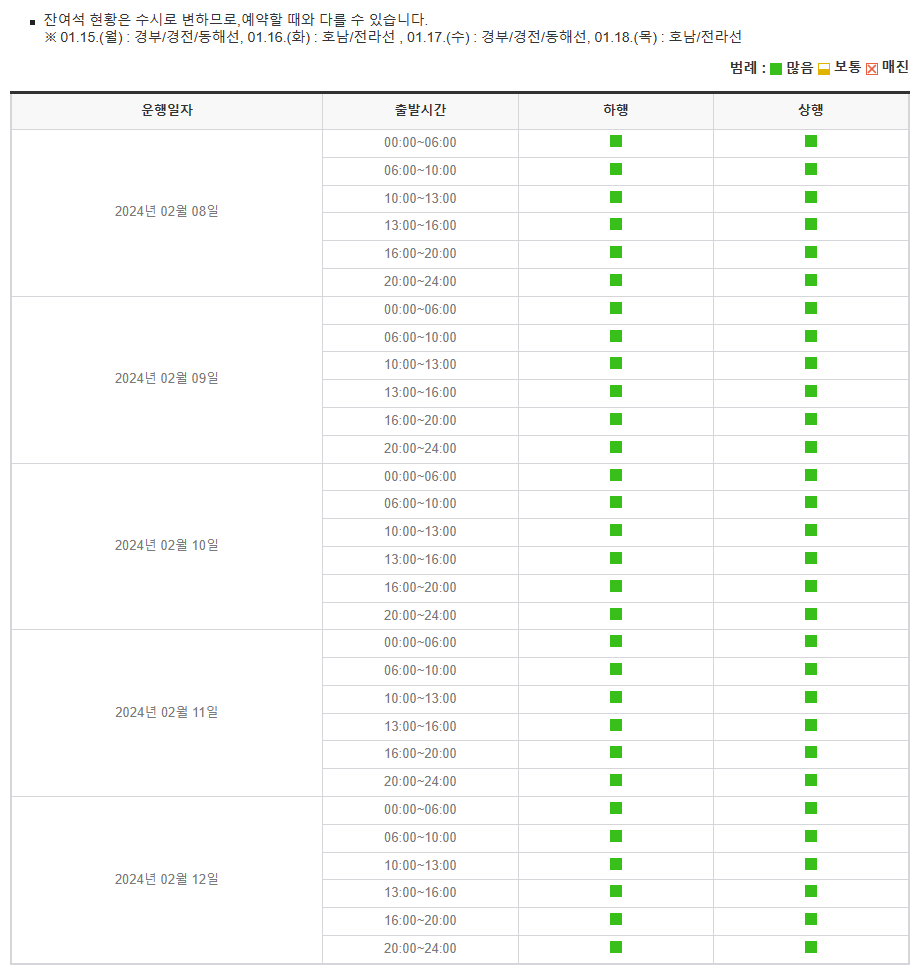Click the yellow 보통 legend icon
The width and height of the screenshot is (924, 972).
[x=824, y=69]
